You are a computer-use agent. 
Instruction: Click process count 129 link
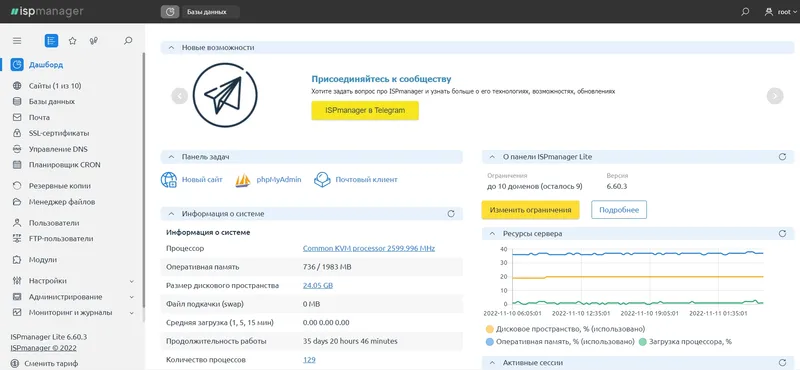click(309, 360)
